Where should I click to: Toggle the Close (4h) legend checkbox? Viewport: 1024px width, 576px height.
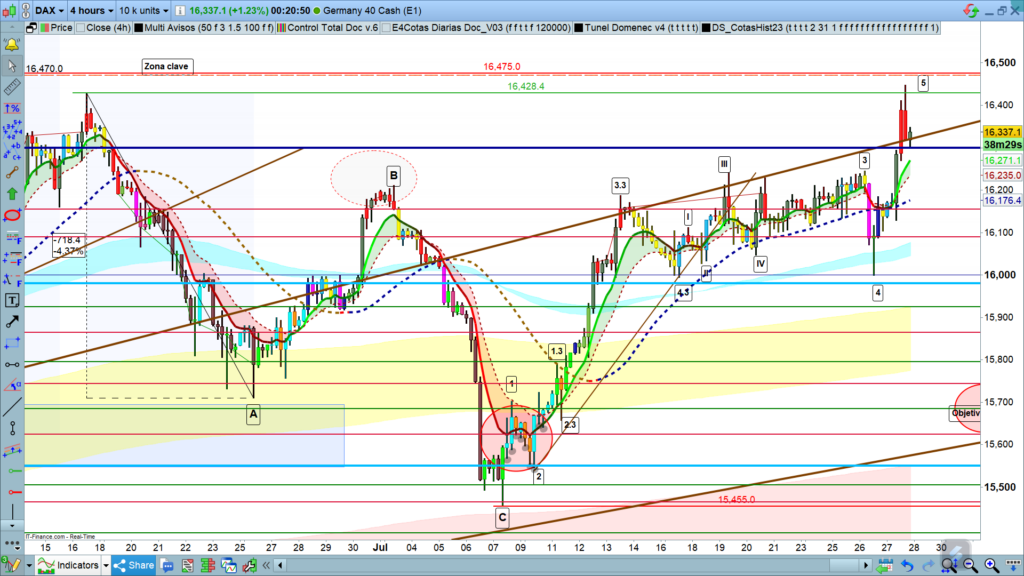pyautogui.click(x=81, y=28)
